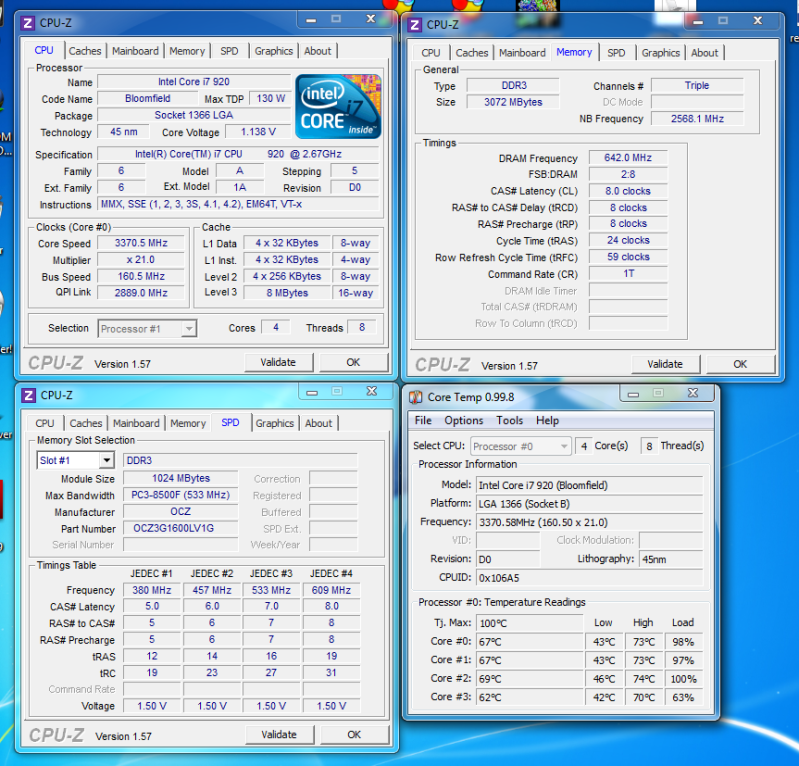Close the Memory CPU-Z window
This screenshot has height=766, width=799.
tap(758, 20)
